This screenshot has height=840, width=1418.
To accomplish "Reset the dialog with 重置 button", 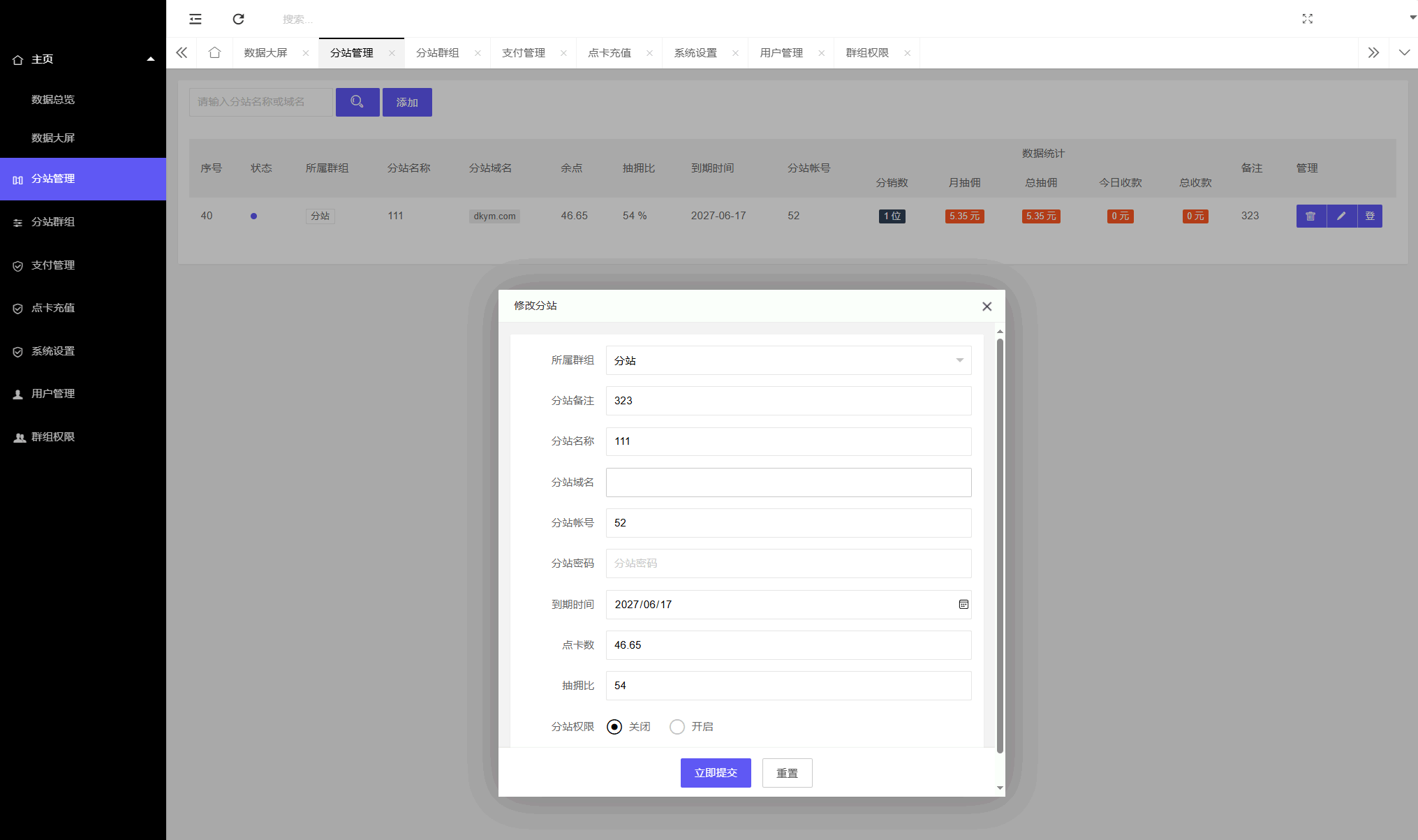I will click(787, 772).
